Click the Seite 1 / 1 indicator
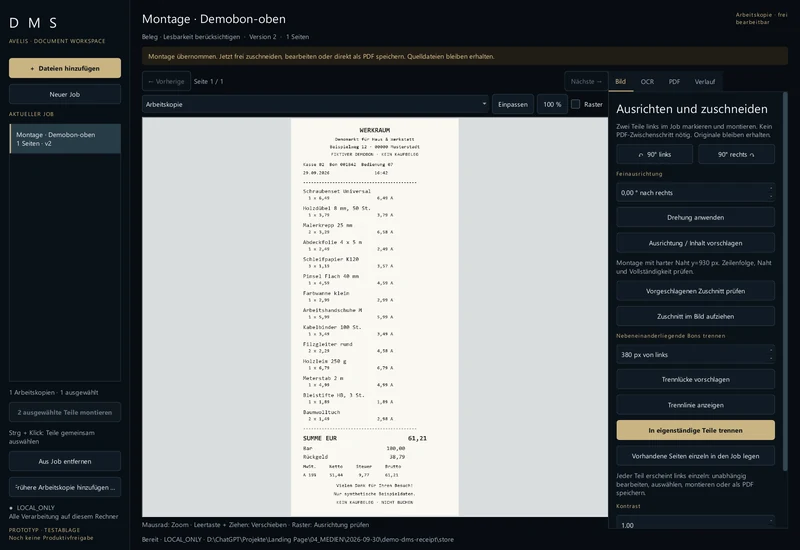The height and width of the screenshot is (550, 800). tap(209, 82)
